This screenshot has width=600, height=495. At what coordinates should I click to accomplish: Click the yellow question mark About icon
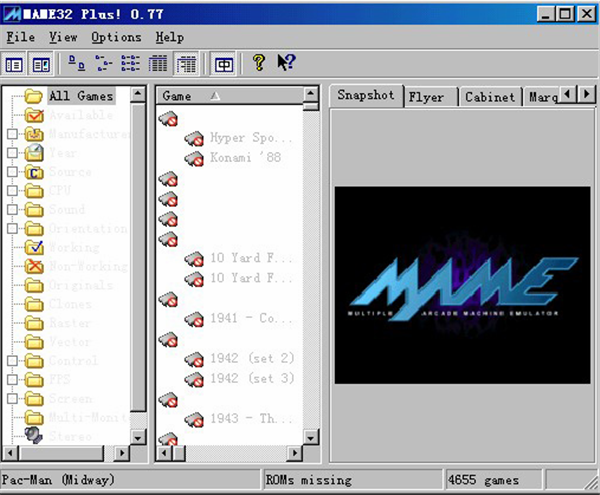point(258,63)
